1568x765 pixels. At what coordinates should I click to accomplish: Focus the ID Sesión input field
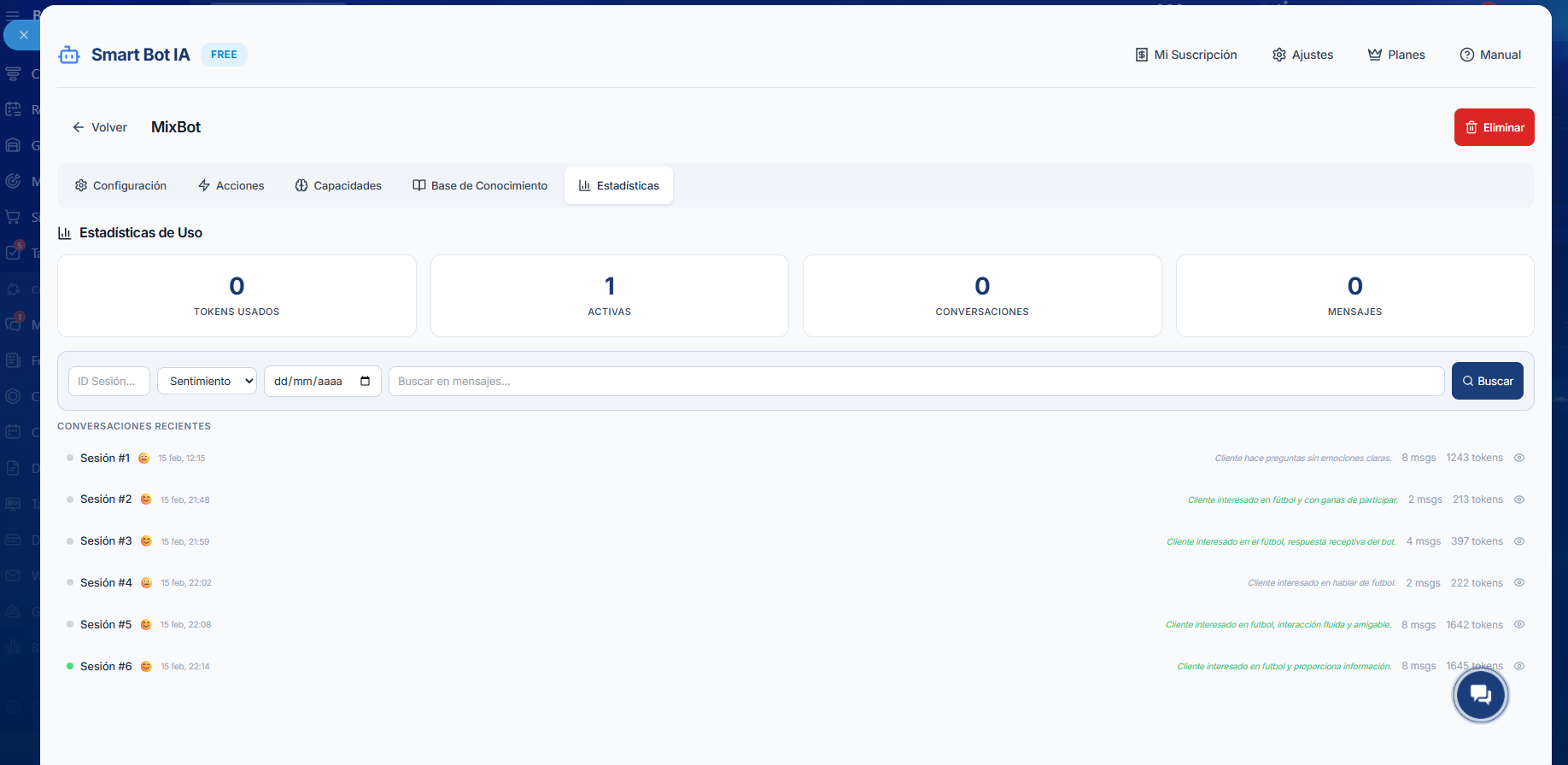coord(109,382)
